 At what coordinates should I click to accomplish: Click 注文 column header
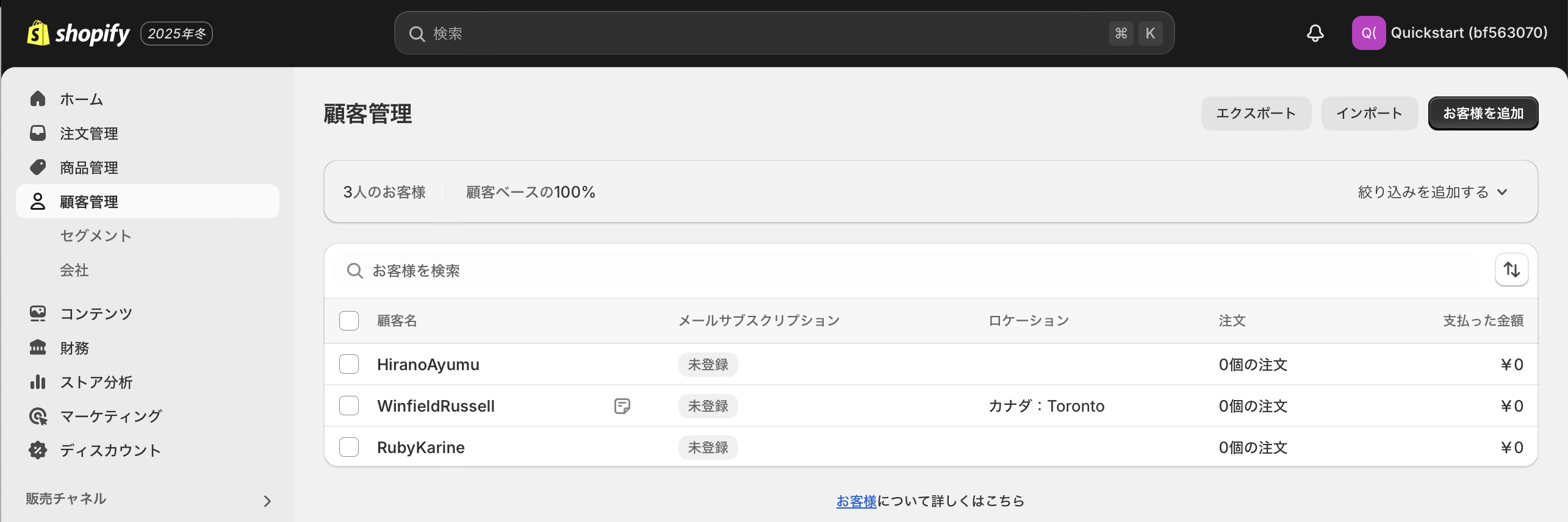[1232, 321]
